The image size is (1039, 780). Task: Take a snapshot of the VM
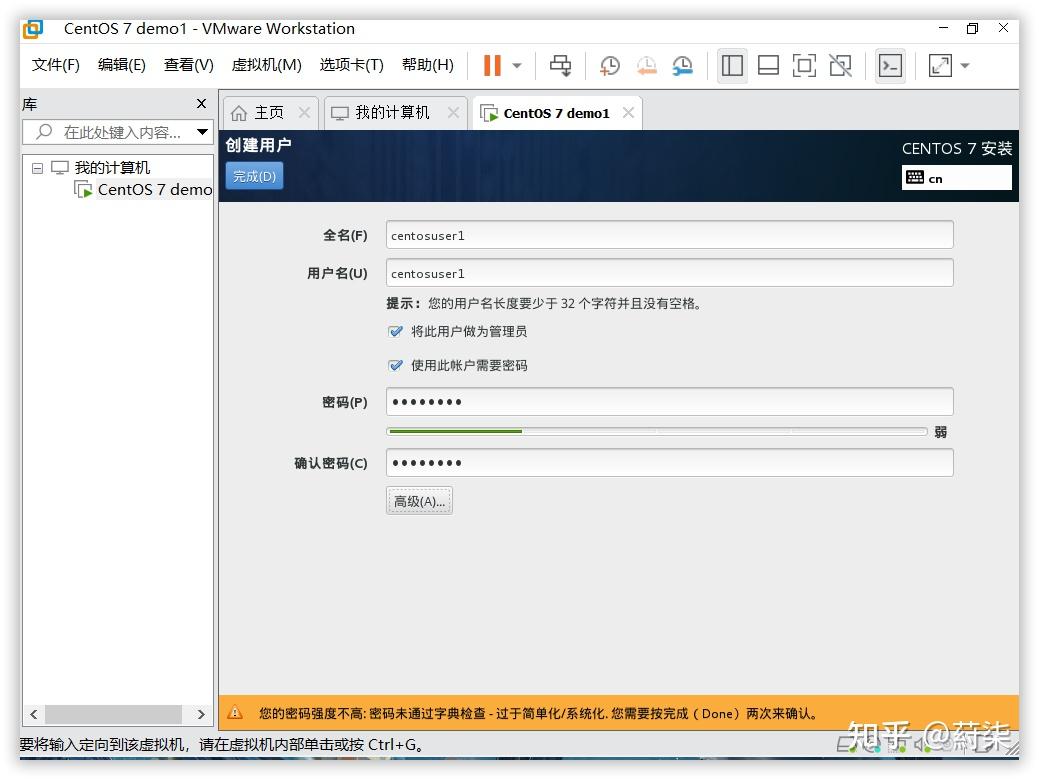click(x=610, y=65)
